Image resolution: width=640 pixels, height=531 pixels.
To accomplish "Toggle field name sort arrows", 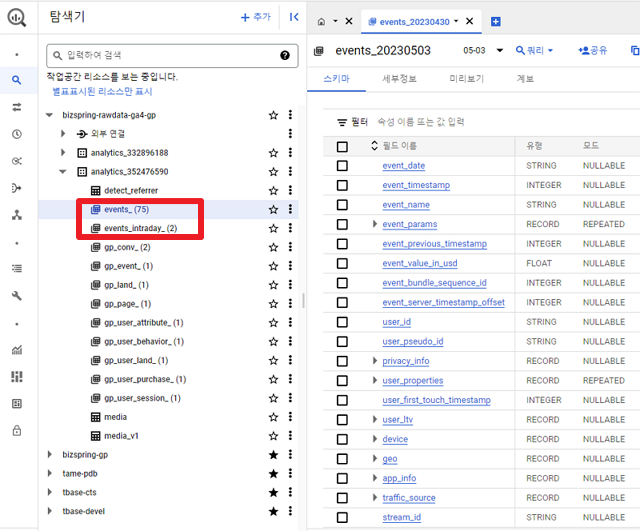I will pos(374,146).
